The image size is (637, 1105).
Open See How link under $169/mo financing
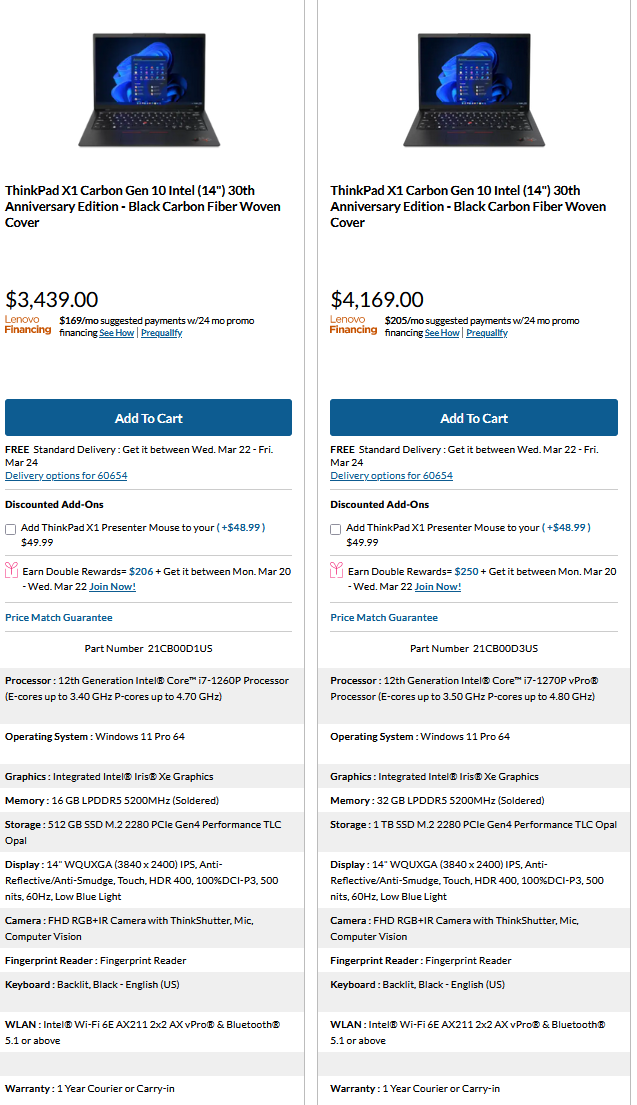click(116, 333)
